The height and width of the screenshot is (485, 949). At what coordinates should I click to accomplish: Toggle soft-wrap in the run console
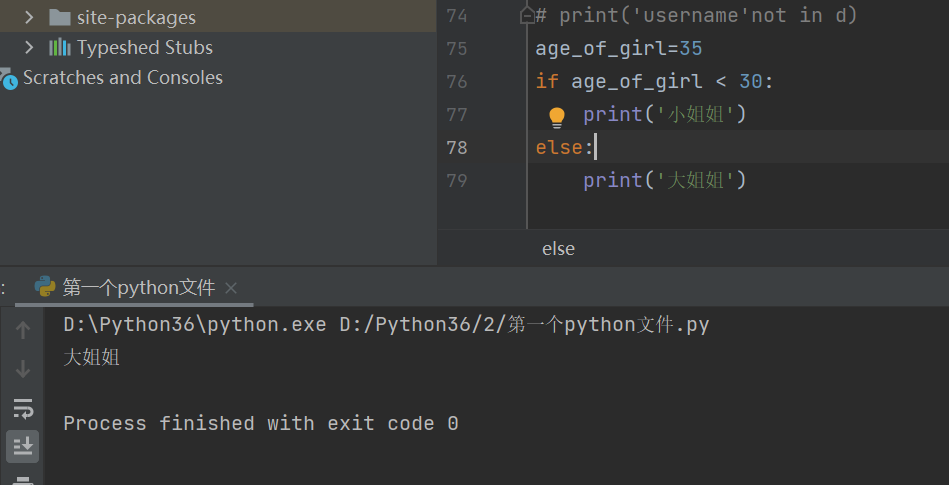[x=24, y=407]
